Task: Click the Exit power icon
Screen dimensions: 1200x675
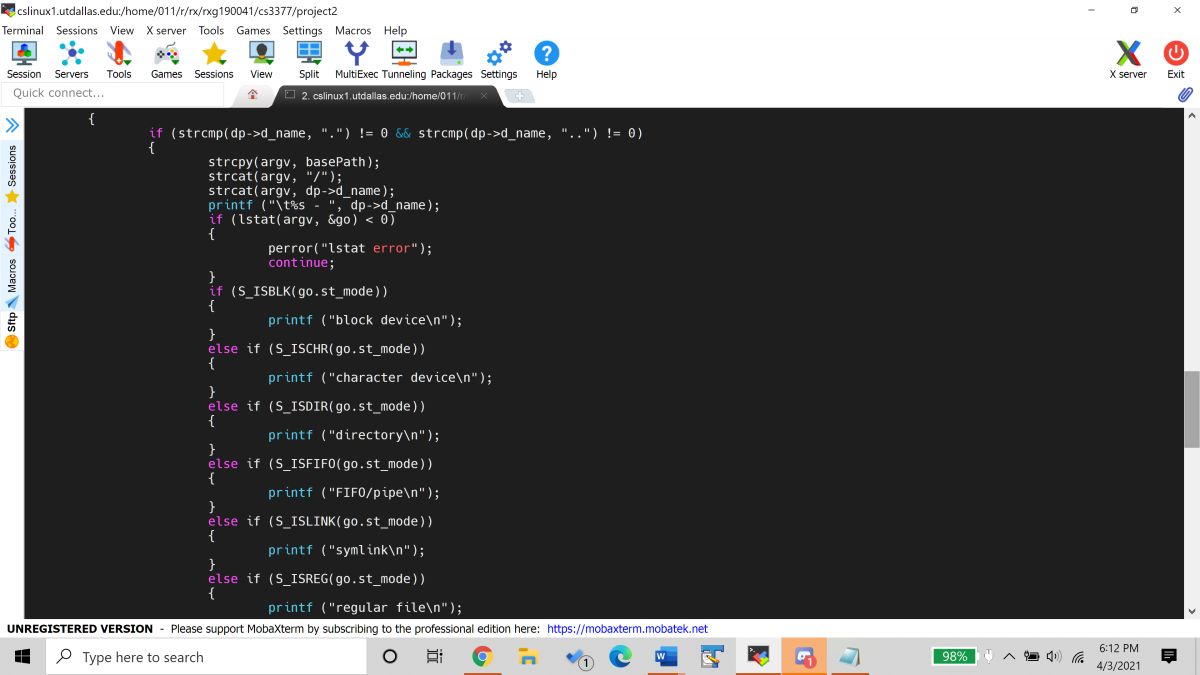Action: click(x=1176, y=60)
